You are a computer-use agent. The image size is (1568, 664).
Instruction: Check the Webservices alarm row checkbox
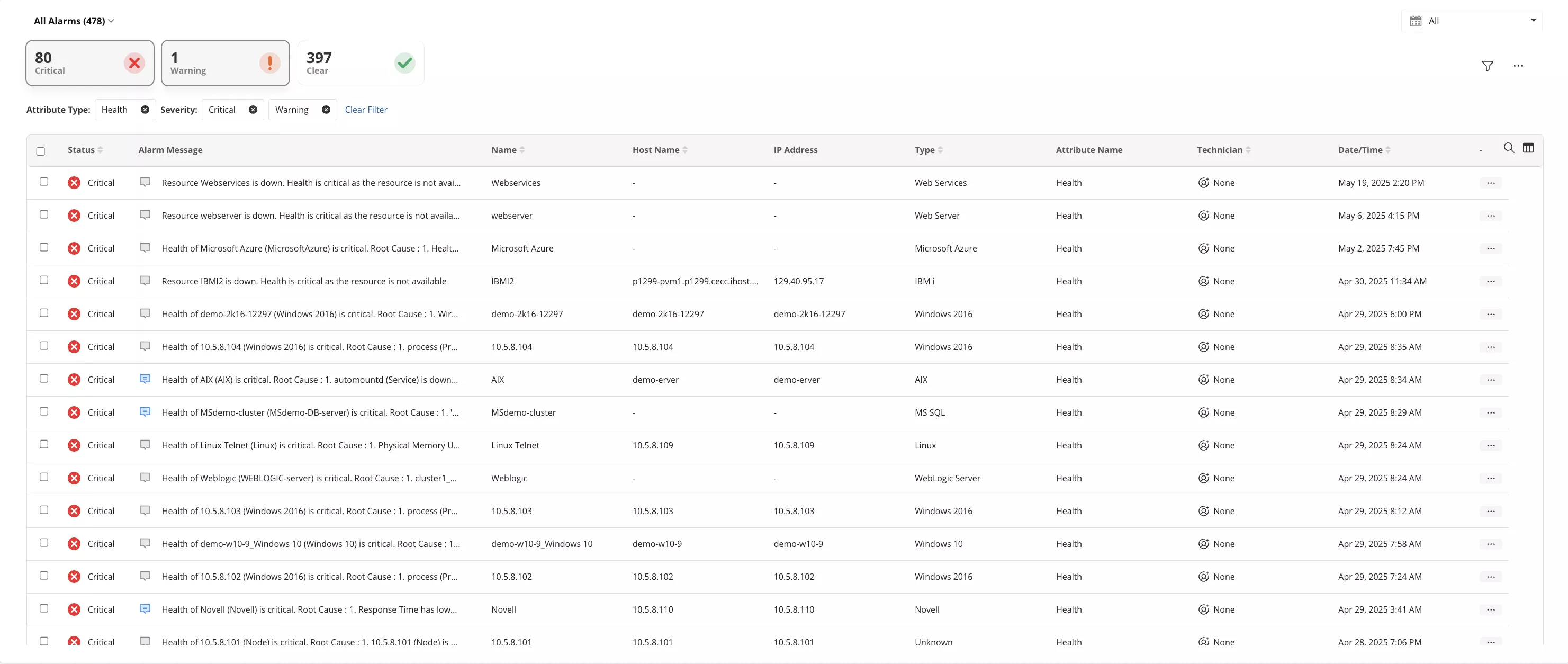pyautogui.click(x=44, y=182)
